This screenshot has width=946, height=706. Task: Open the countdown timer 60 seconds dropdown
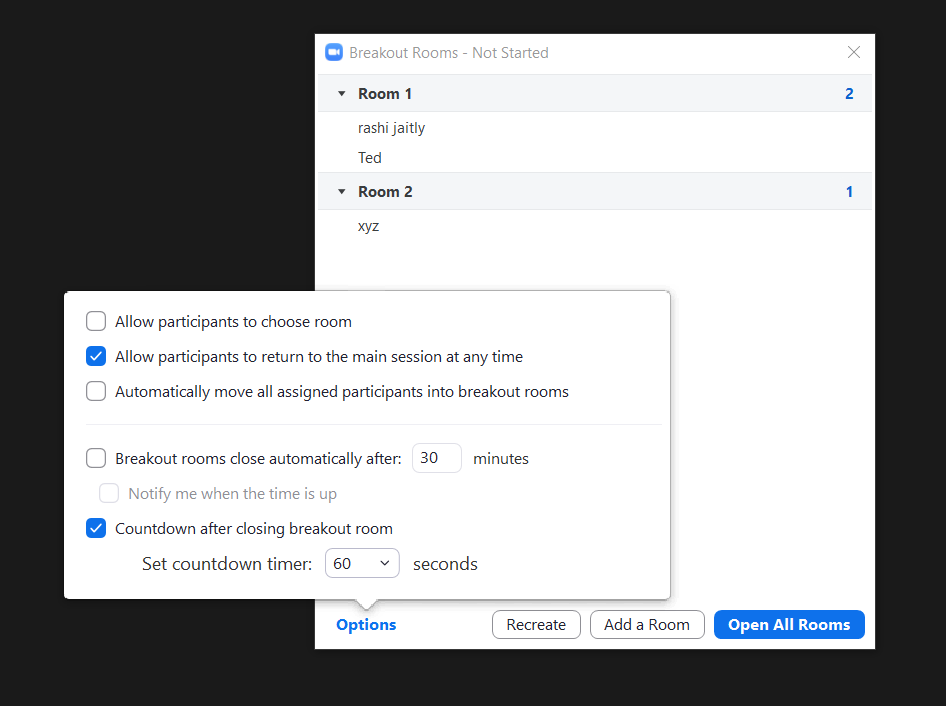362,563
